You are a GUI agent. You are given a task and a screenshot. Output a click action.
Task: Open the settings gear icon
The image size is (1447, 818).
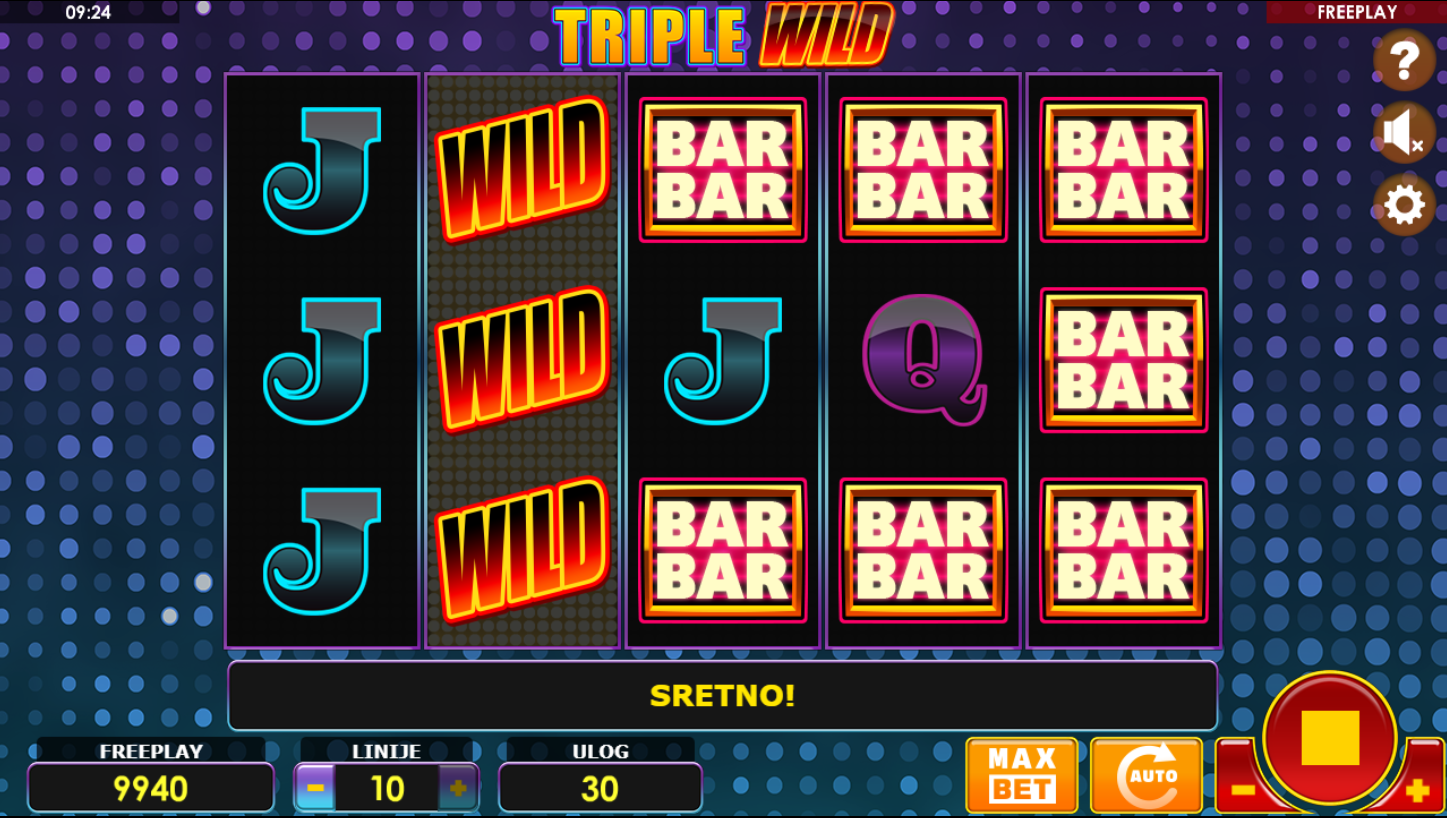pyautogui.click(x=1404, y=205)
